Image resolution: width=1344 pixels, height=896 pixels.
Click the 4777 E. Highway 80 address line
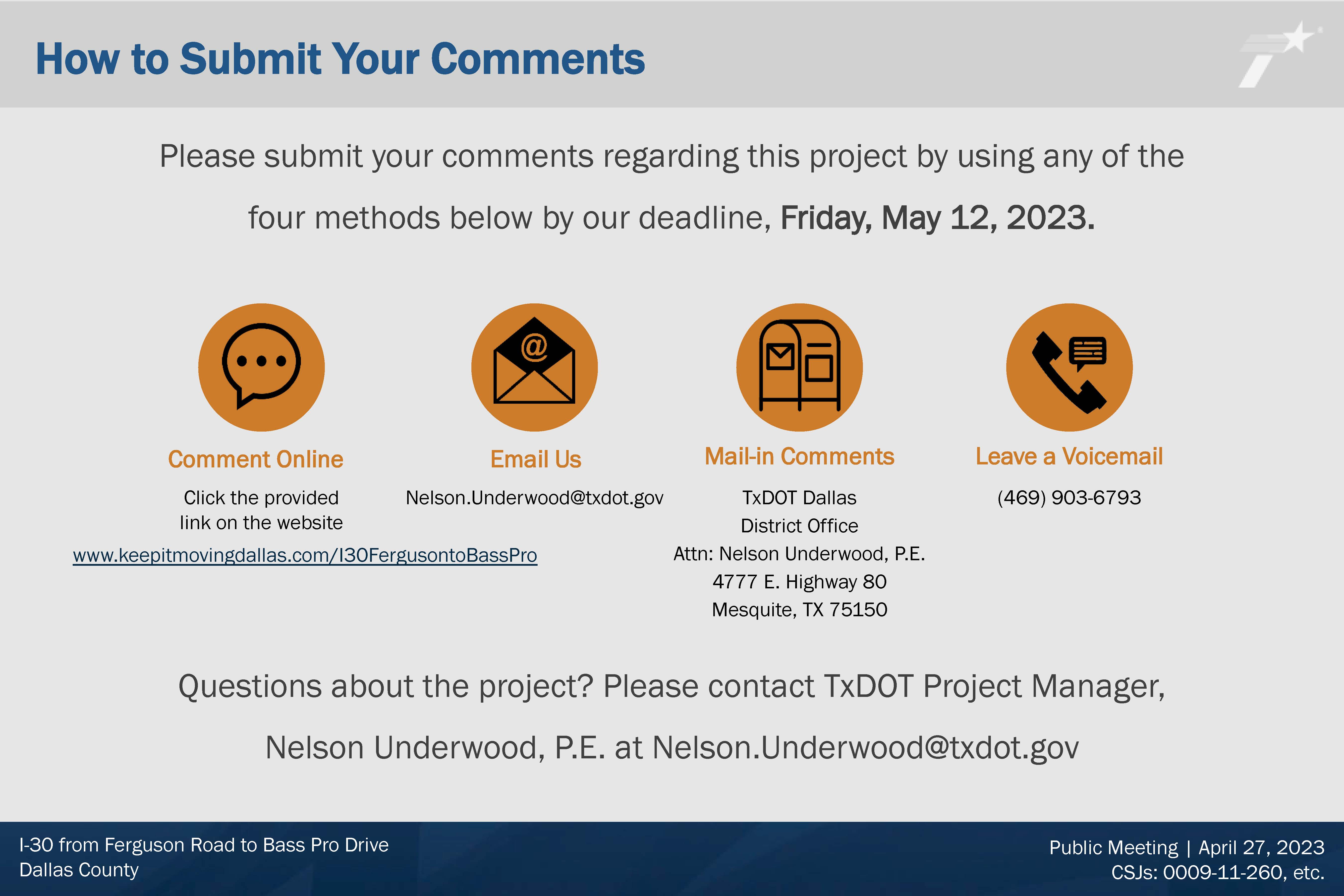coord(799,582)
